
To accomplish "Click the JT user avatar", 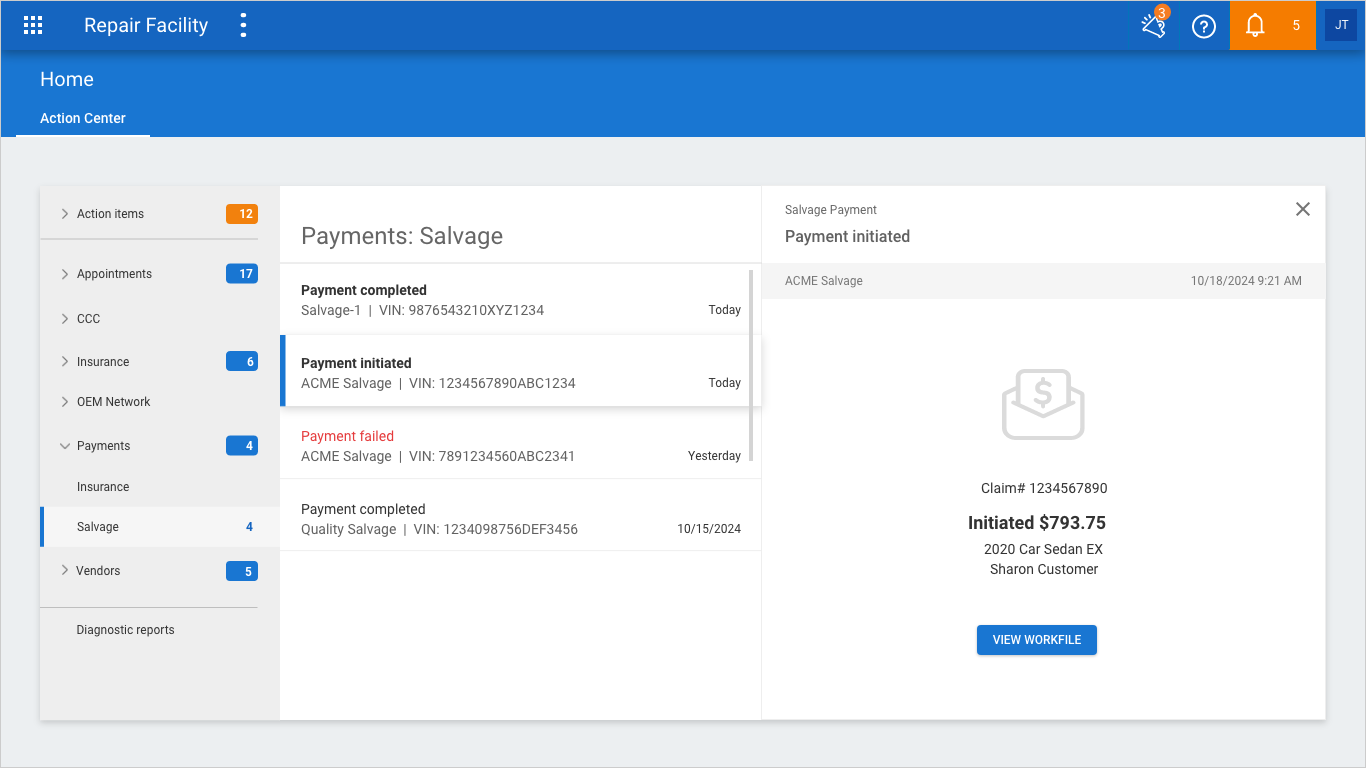I will pos(1341,26).
